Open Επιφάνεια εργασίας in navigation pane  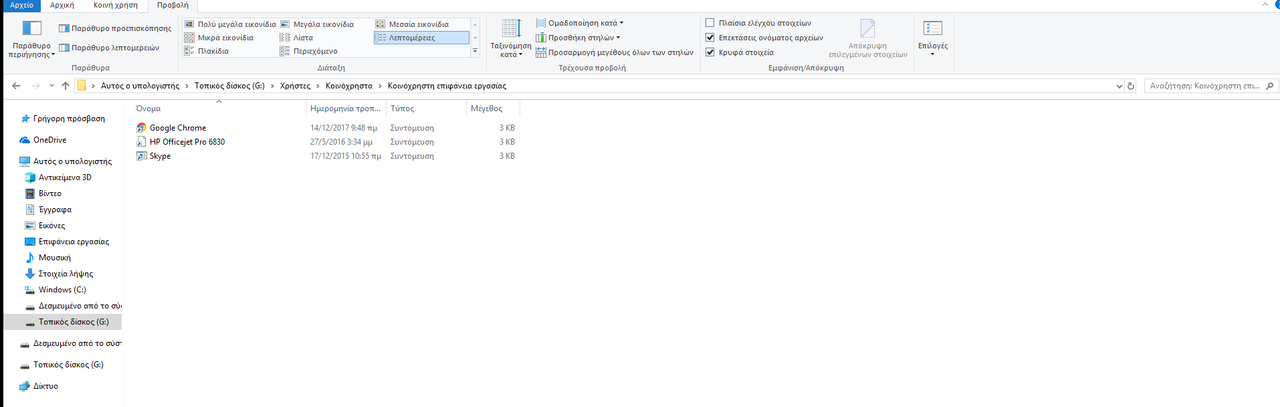[x=67, y=241]
